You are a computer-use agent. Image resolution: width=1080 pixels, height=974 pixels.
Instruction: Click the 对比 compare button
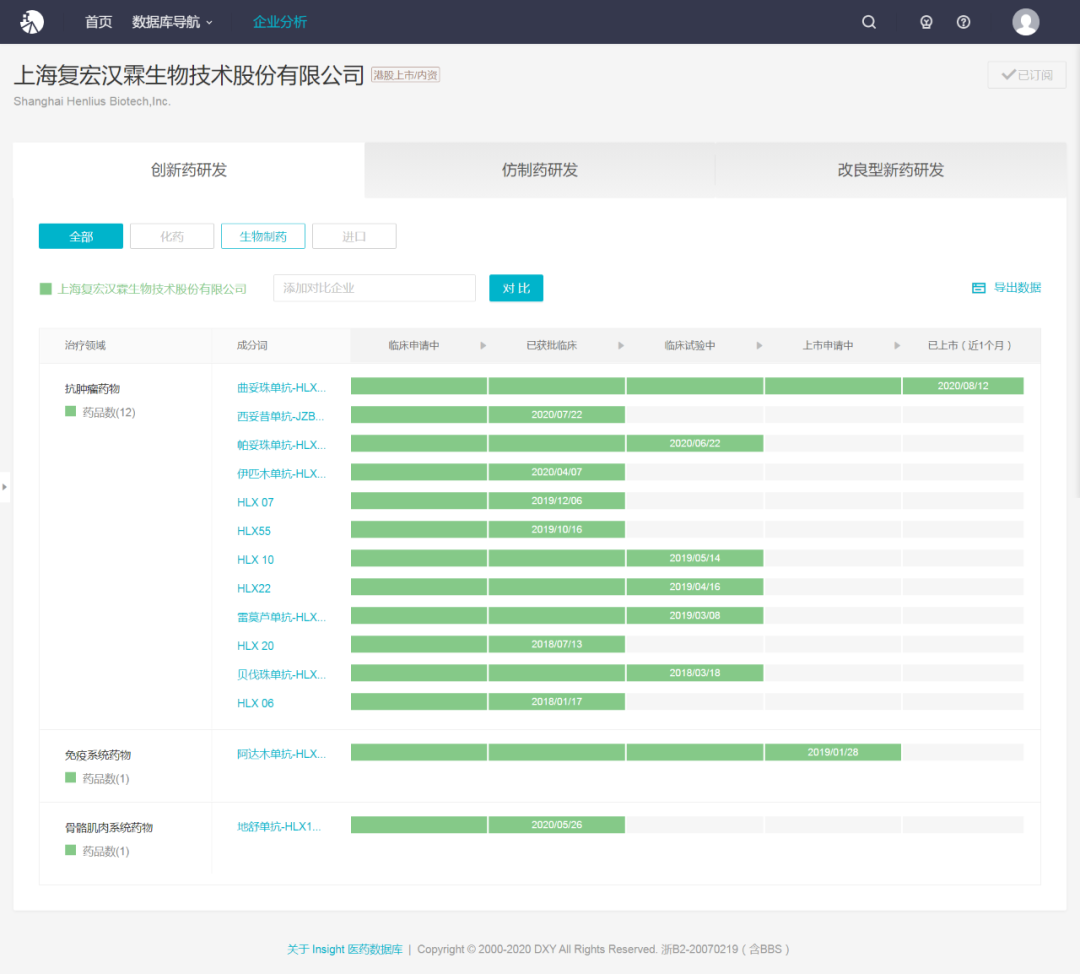(516, 288)
